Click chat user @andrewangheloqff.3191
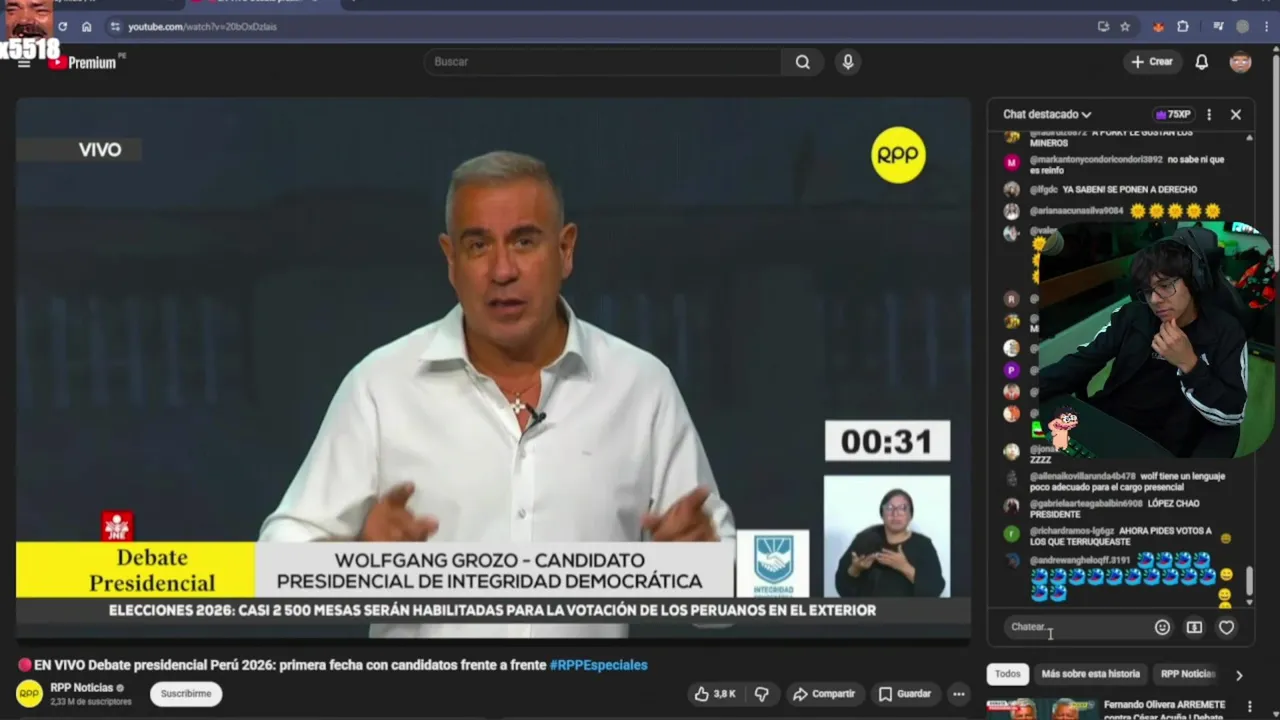This screenshot has height=720, width=1280. (1080, 560)
